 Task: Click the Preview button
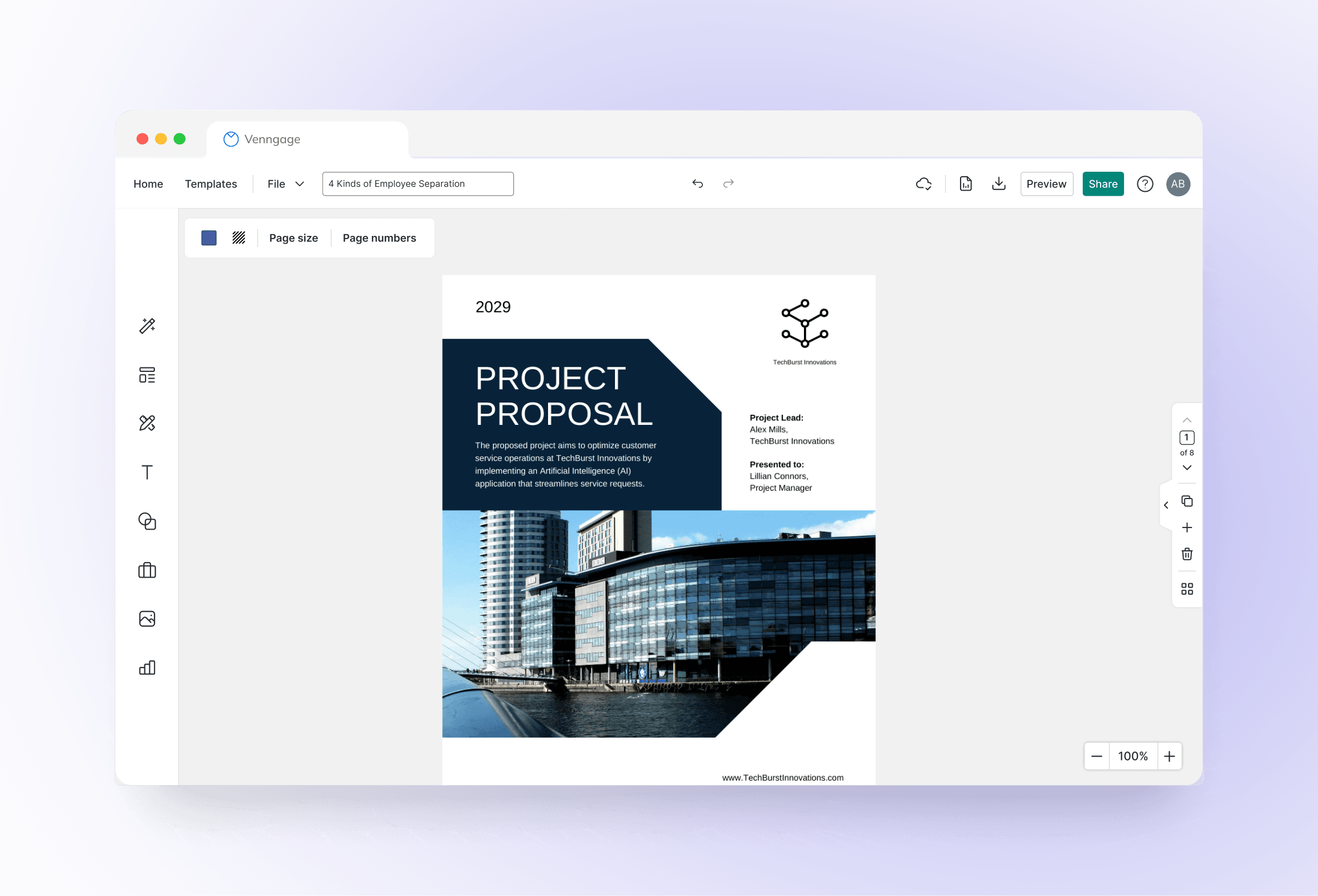point(1046,184)
